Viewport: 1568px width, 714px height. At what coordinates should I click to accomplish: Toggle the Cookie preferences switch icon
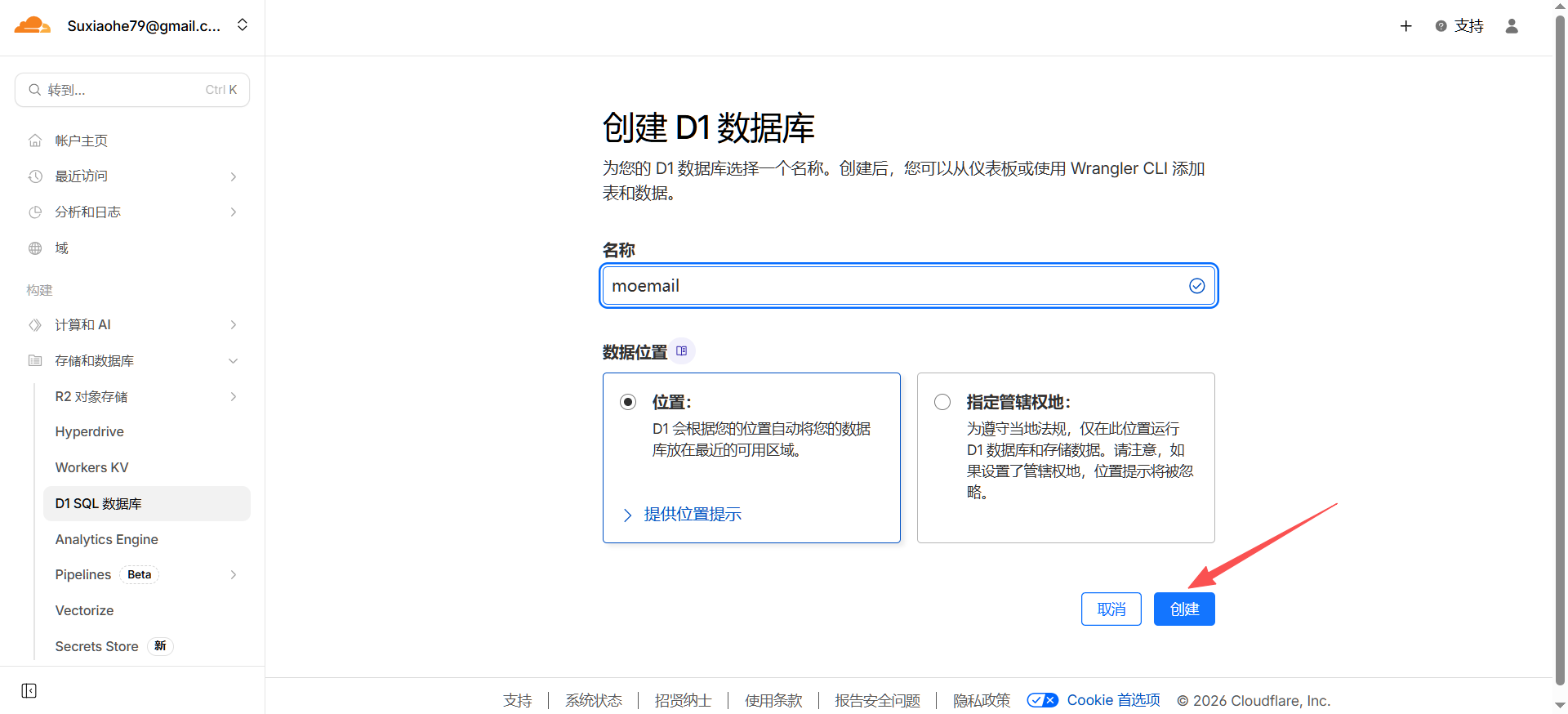(x=1042, y=700)
